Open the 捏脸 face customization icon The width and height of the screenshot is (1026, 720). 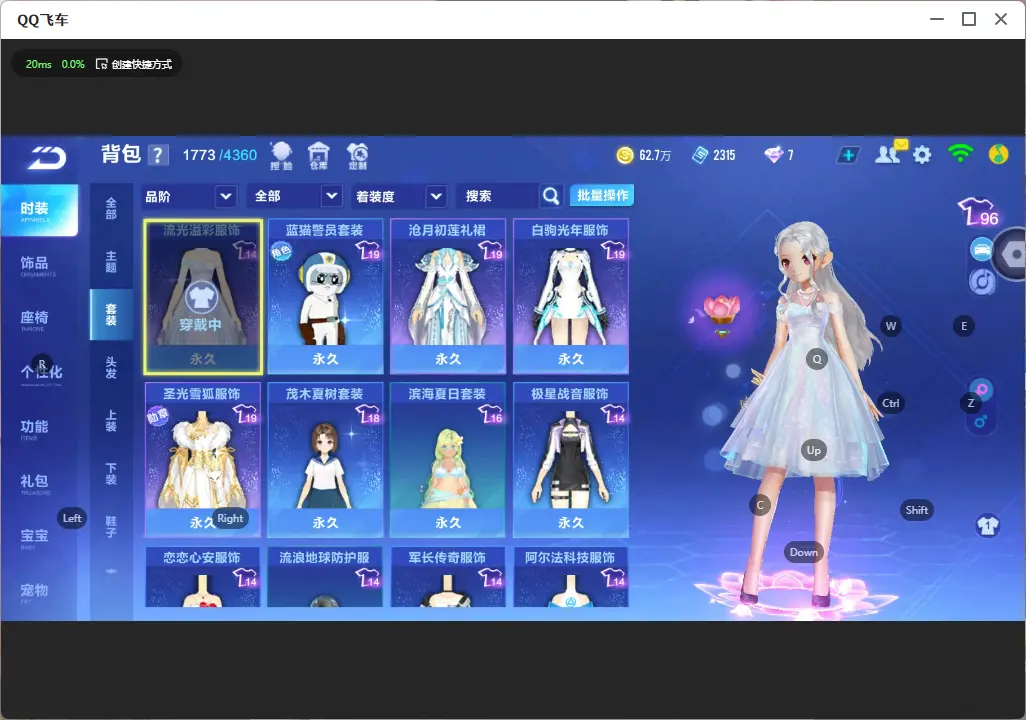pyautogui.click(x=281, y=156)
